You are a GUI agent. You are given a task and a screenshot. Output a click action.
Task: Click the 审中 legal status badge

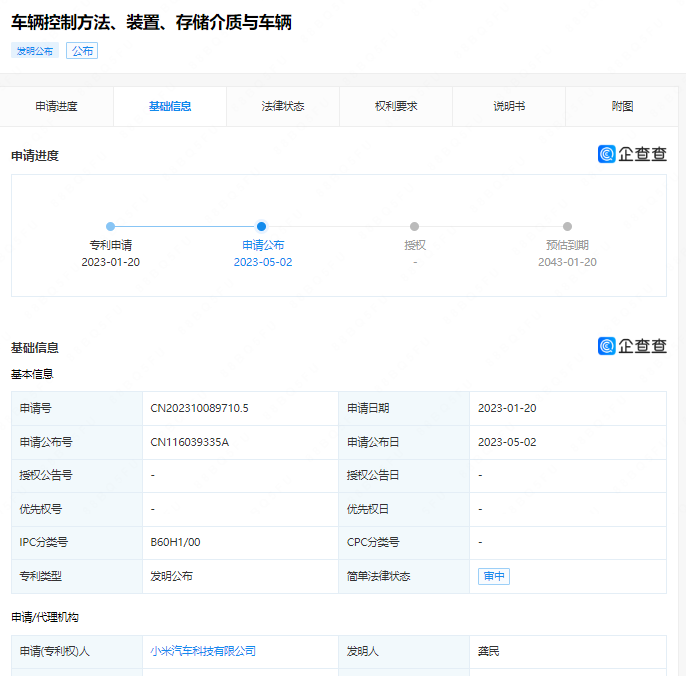click(494, 576)
